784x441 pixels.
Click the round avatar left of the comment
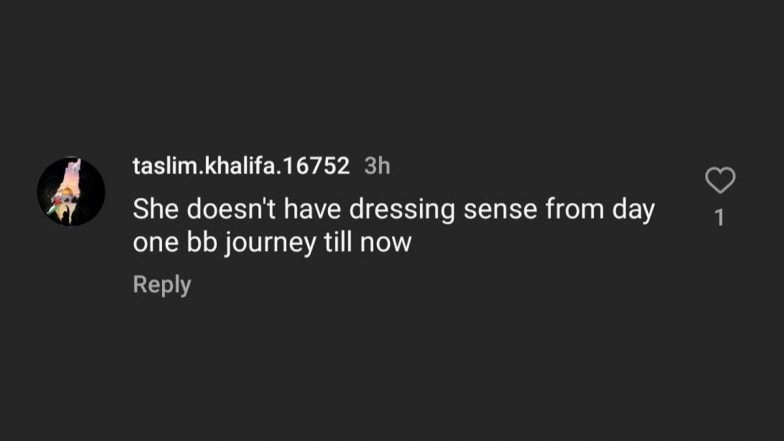pos(71,191)
